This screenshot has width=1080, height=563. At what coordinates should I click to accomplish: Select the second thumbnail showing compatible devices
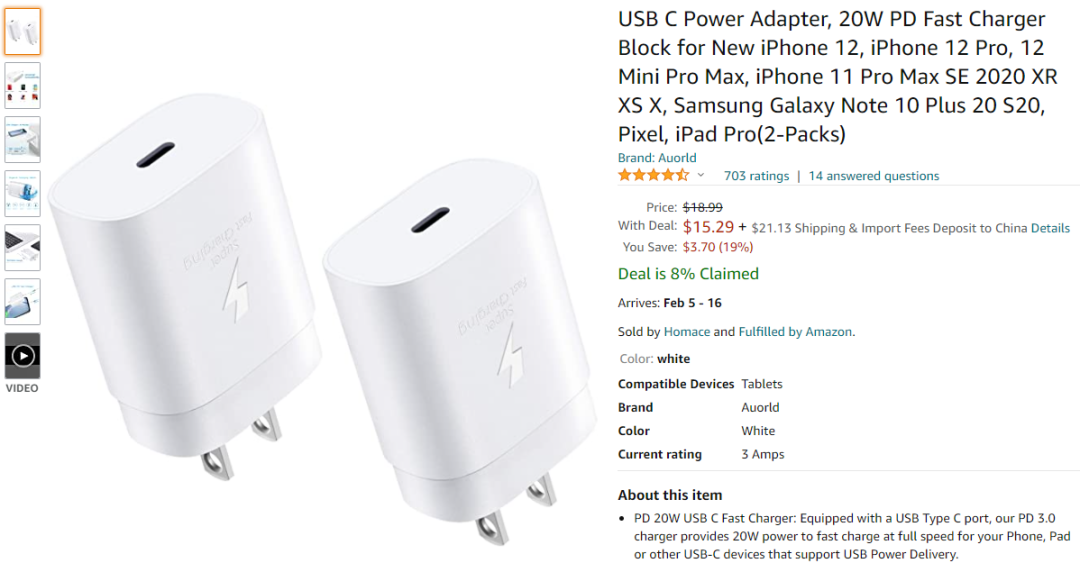pos(23,85)
